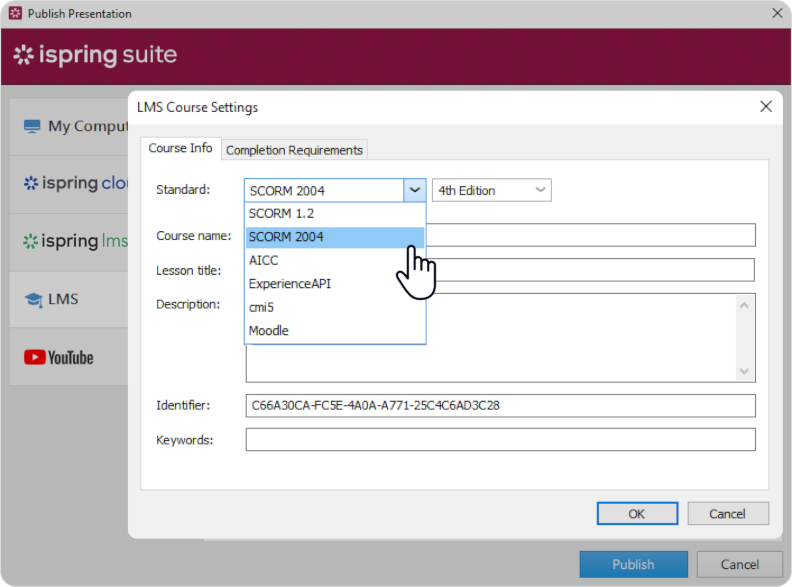Image resolution: width=792 pixels, height=587 pixels.
Task: Click the iSpring Suite logo in header
Action: click(95, 55)
